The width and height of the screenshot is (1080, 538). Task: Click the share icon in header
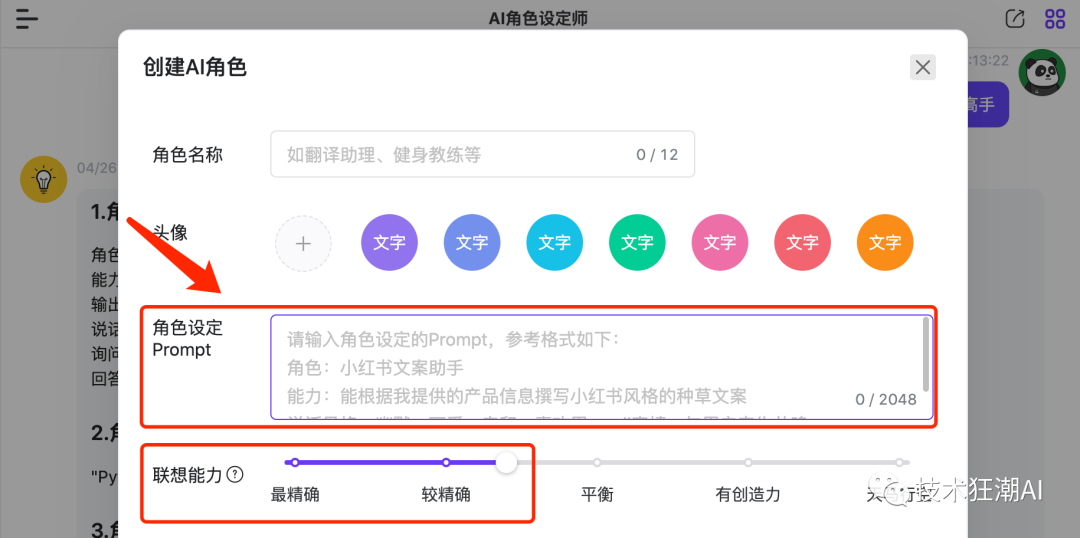(x=1015, y=19)
